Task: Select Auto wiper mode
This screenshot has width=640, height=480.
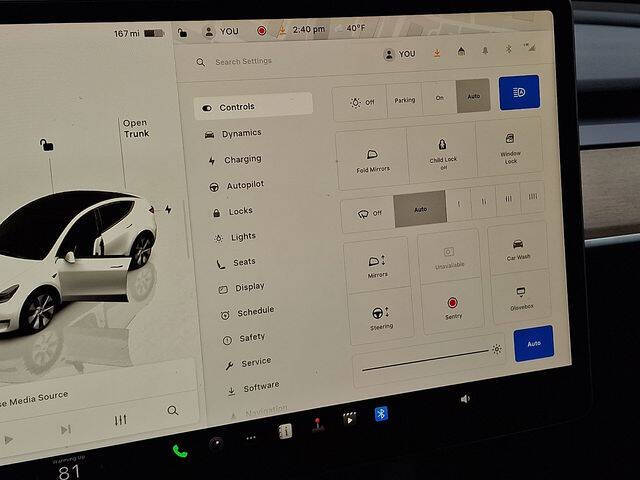Action: [420, 209]
